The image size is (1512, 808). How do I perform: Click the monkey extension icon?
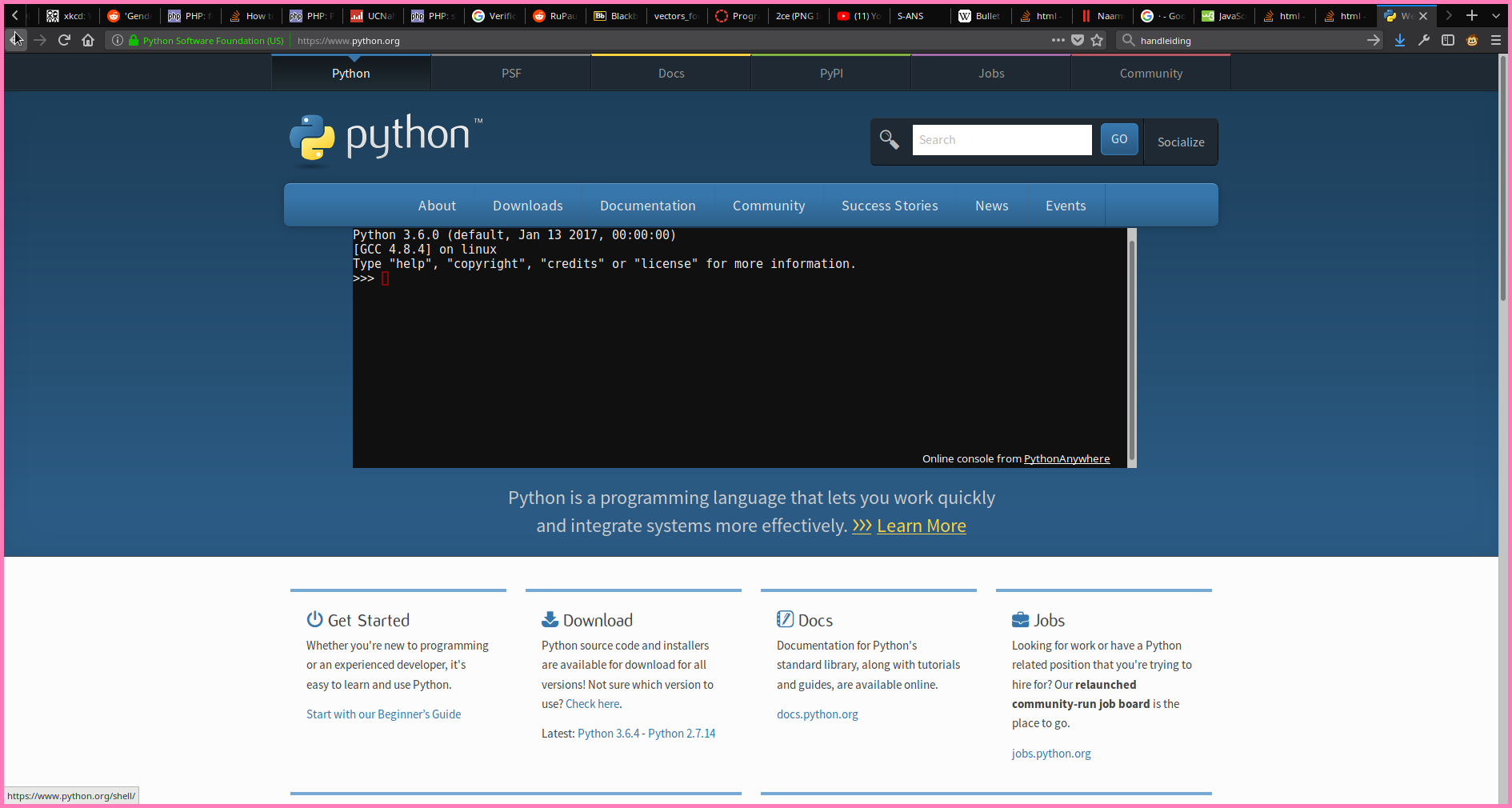[1472, 40]
